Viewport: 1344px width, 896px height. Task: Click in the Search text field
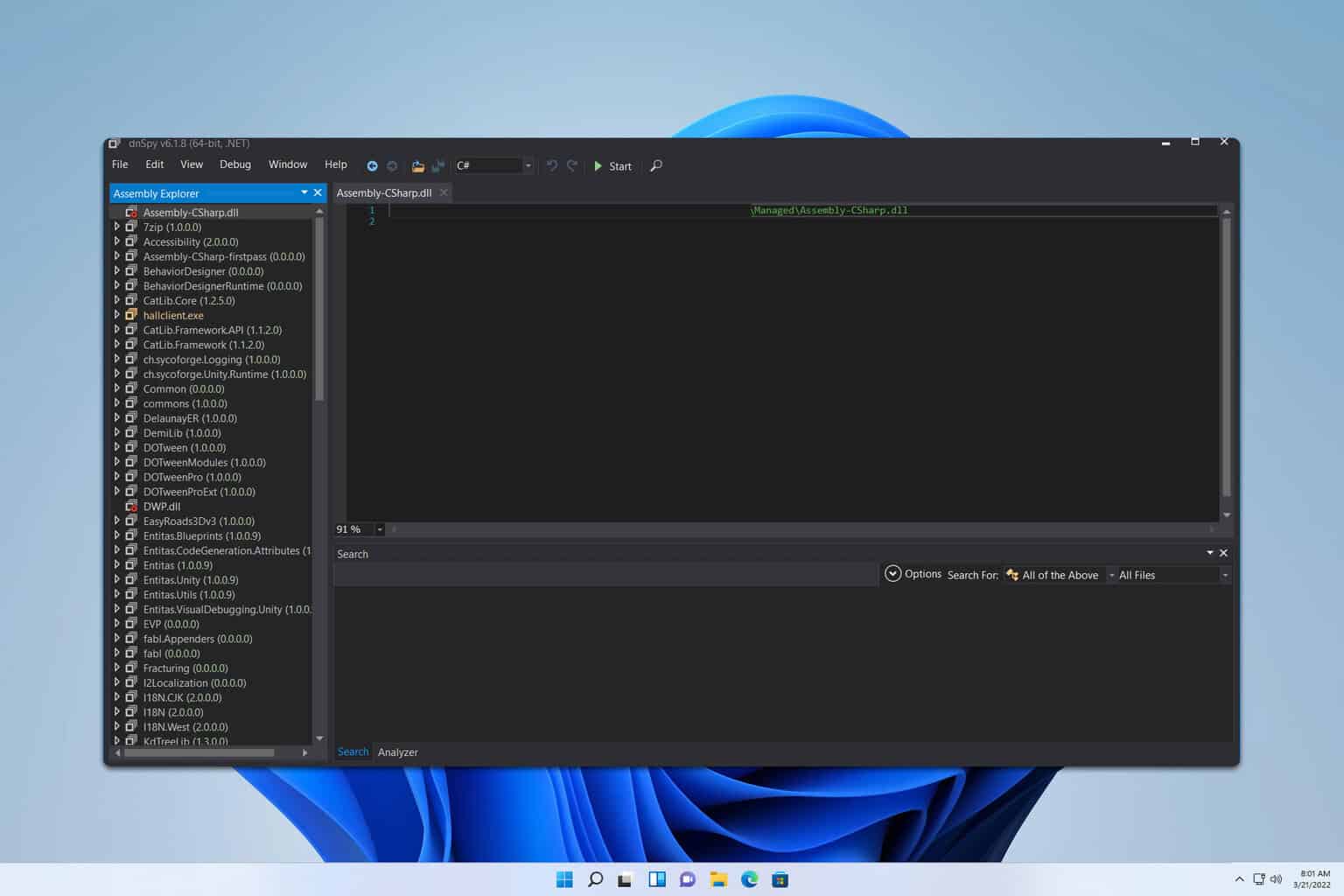pyautogui.click(x=605, y=575)
